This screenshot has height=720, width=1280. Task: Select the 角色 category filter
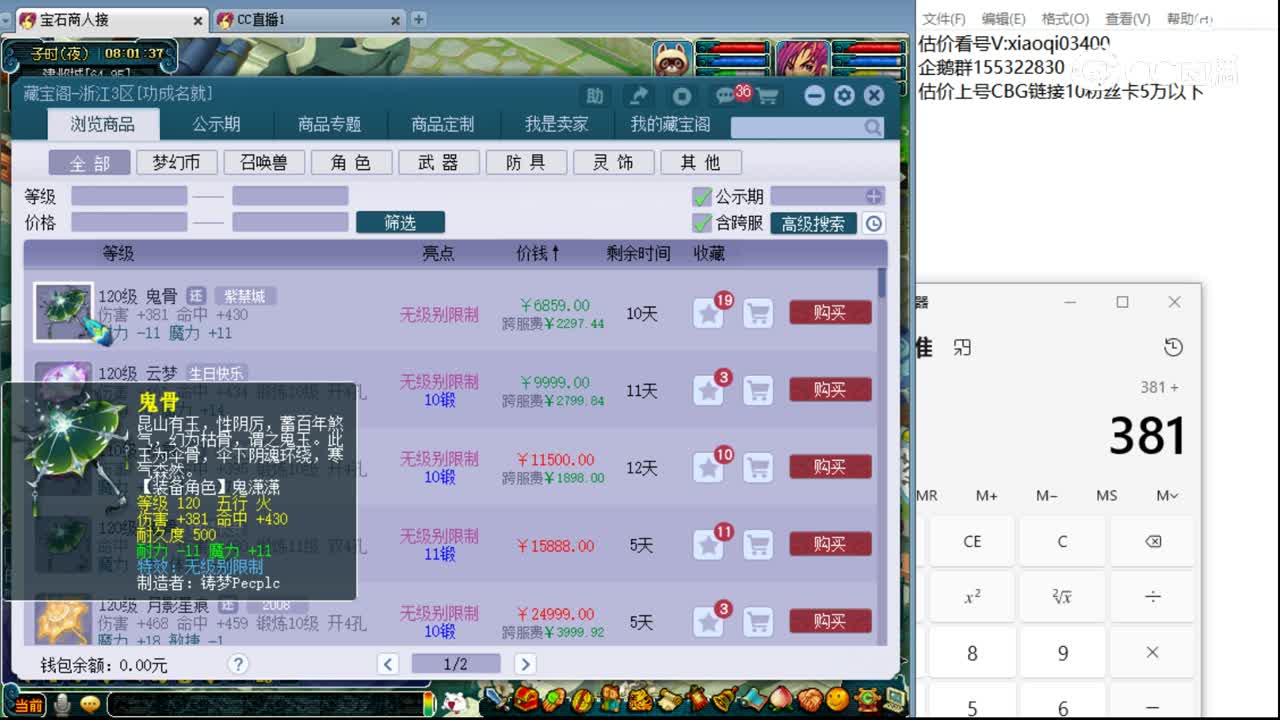350,162
